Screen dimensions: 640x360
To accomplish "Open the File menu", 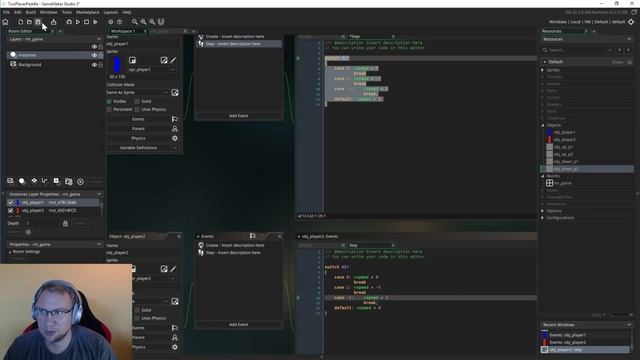I will (x=7, y=13).
